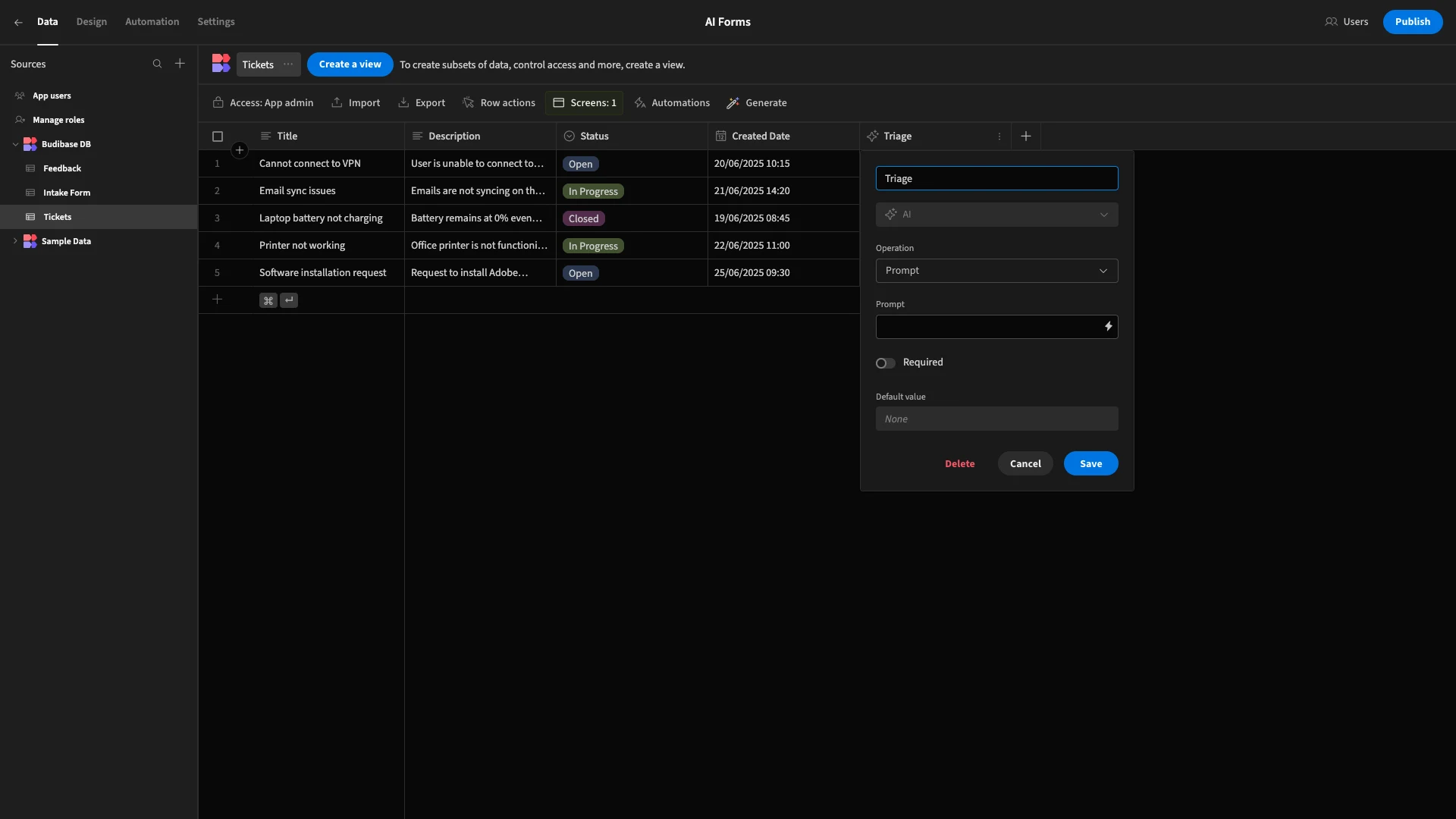Click lightning bolt bindings icon in Prompt
This screenshot has height=819, width=1456.
click(x=1108, y=327)
